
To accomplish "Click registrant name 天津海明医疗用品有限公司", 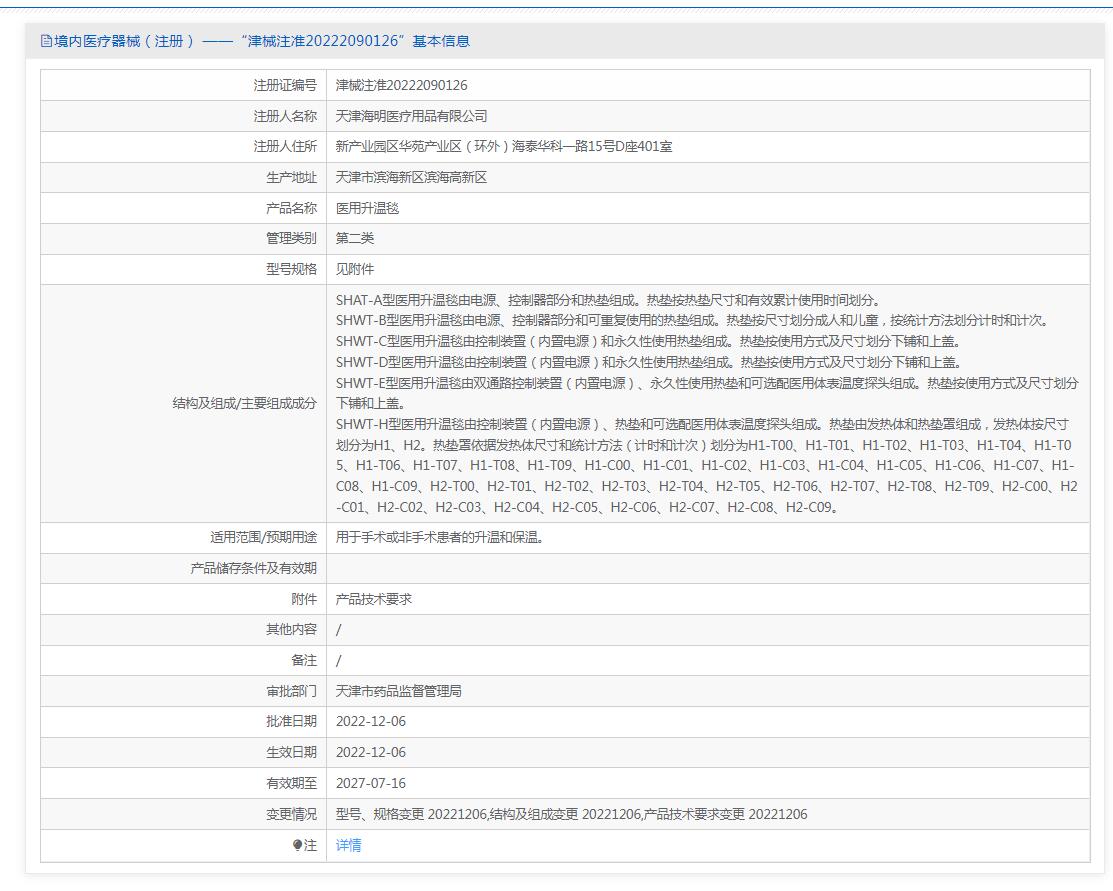I will click(411, 116).
